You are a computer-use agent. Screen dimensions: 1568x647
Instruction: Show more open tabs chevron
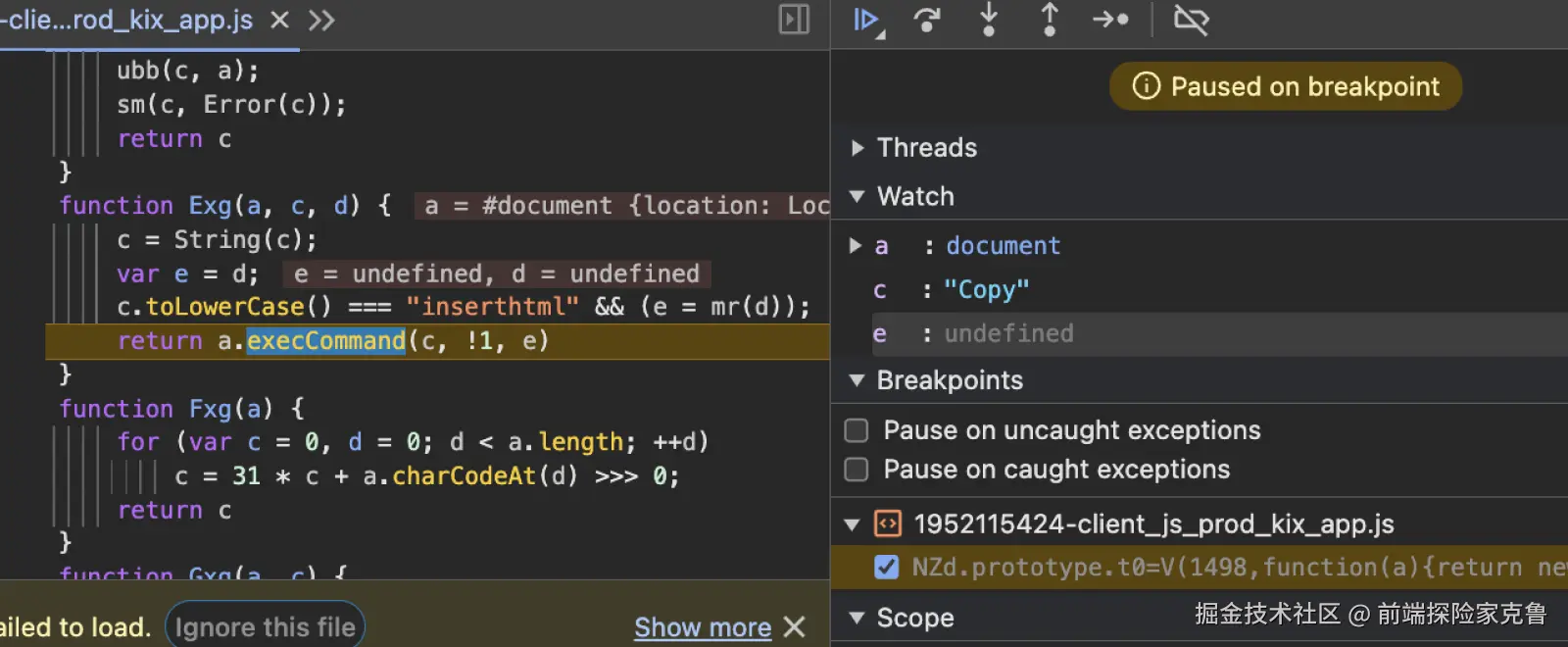[x=321, y=20]
